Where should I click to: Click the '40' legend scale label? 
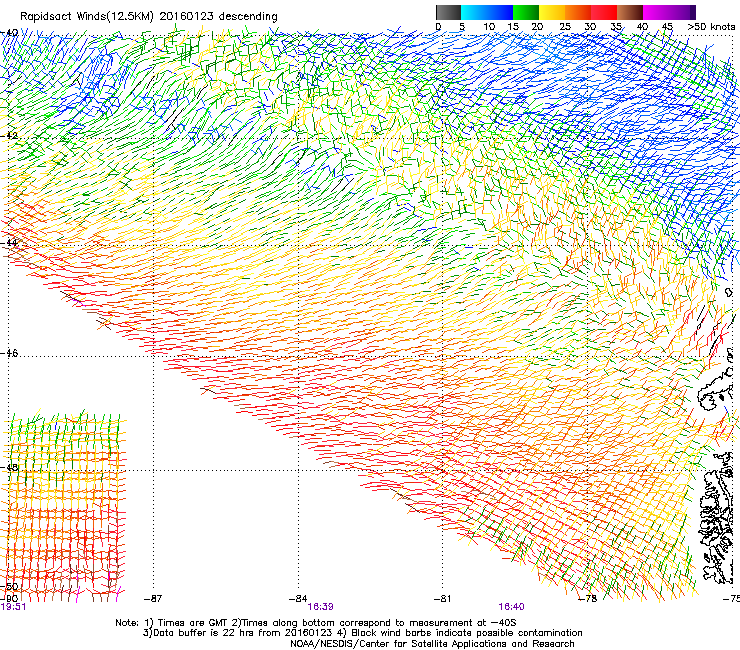pos(642,27)
